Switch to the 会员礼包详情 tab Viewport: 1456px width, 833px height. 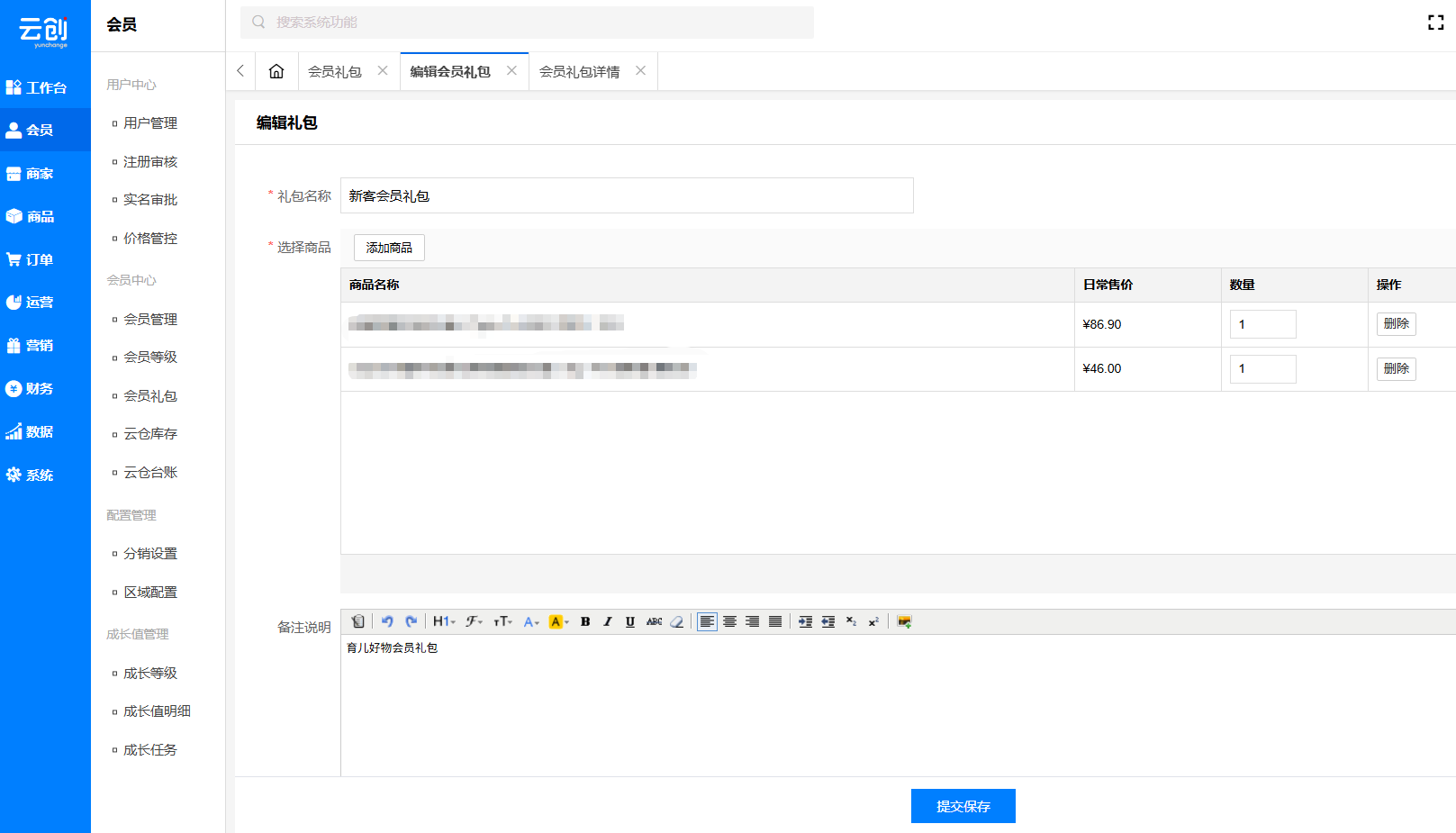[x=579, y=72]
